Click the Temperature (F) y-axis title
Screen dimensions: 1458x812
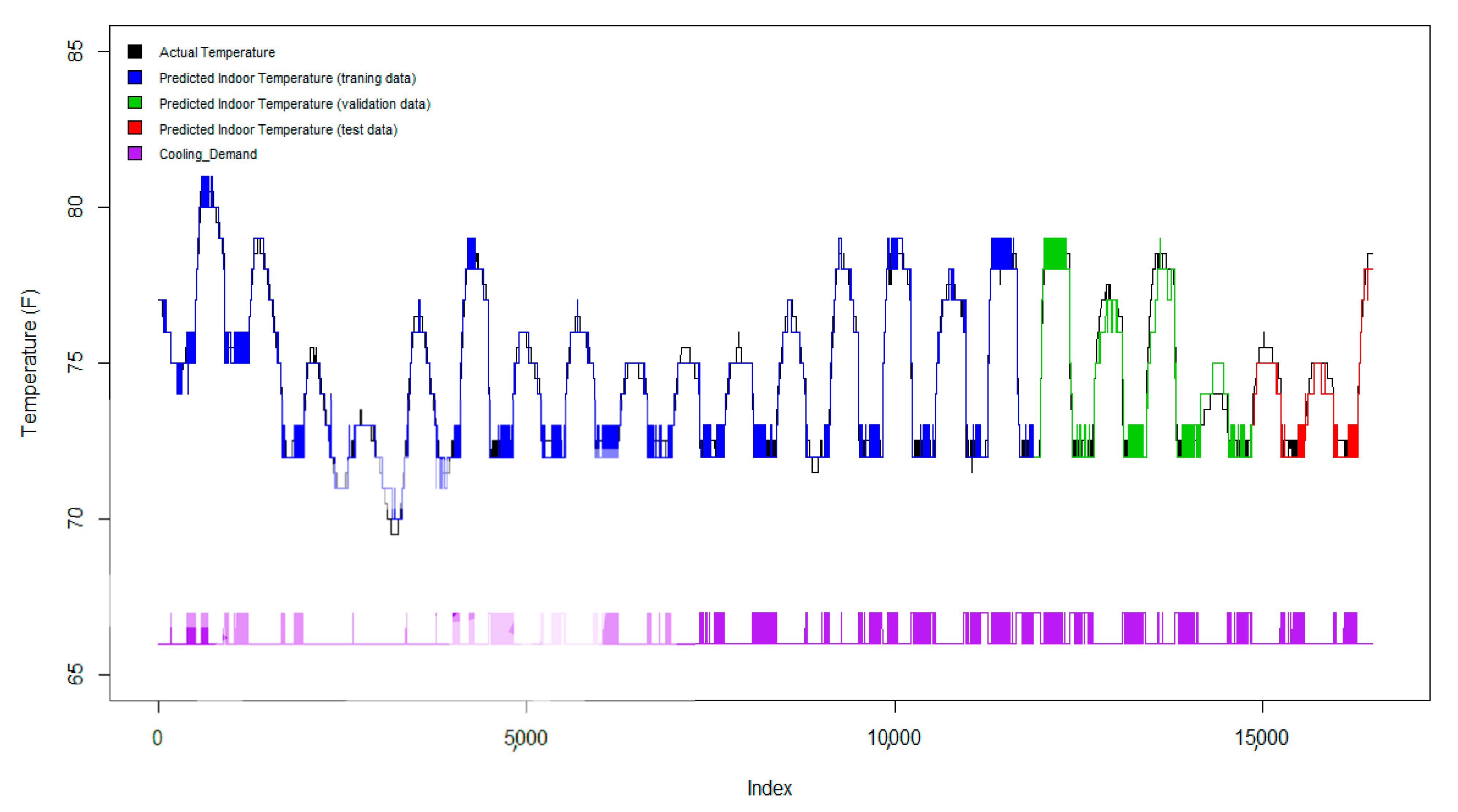[29, 363]
